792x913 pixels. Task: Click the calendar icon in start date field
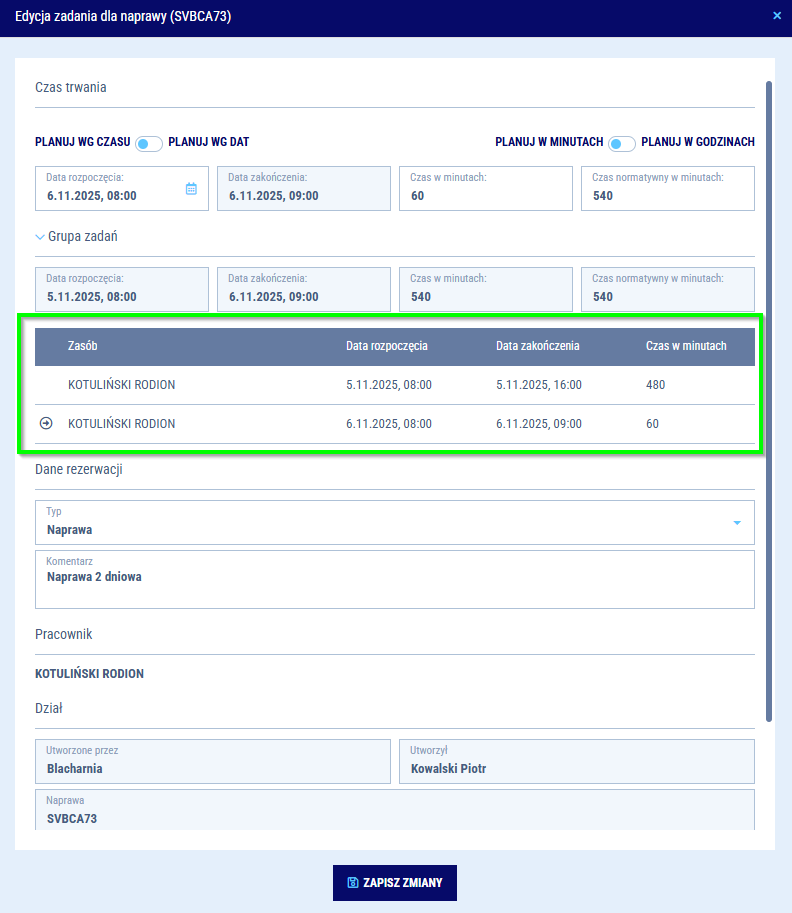click(x=191, y=188)
